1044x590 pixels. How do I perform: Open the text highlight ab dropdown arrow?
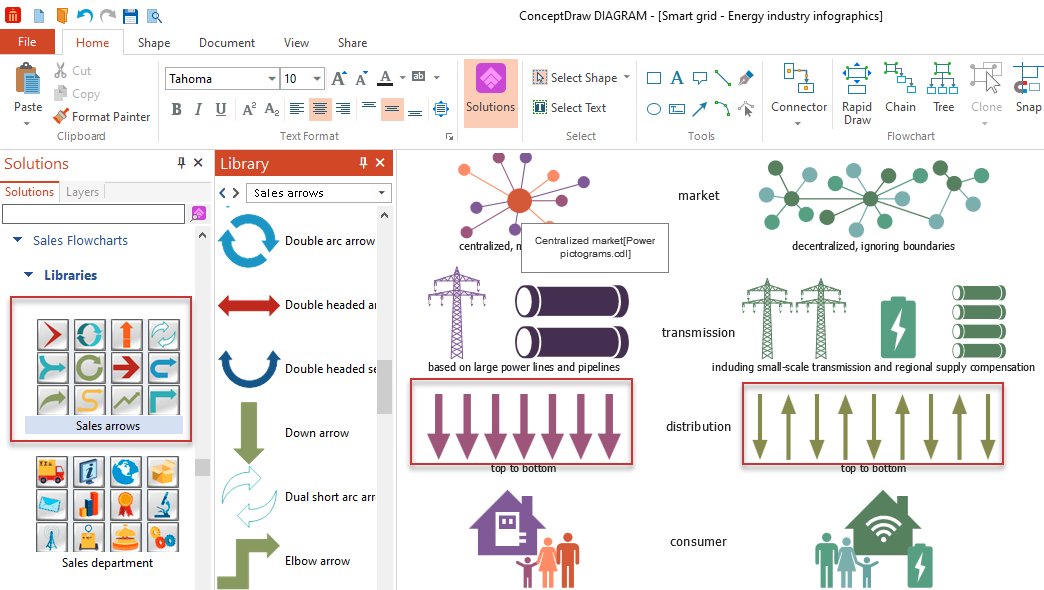(436, 78)
